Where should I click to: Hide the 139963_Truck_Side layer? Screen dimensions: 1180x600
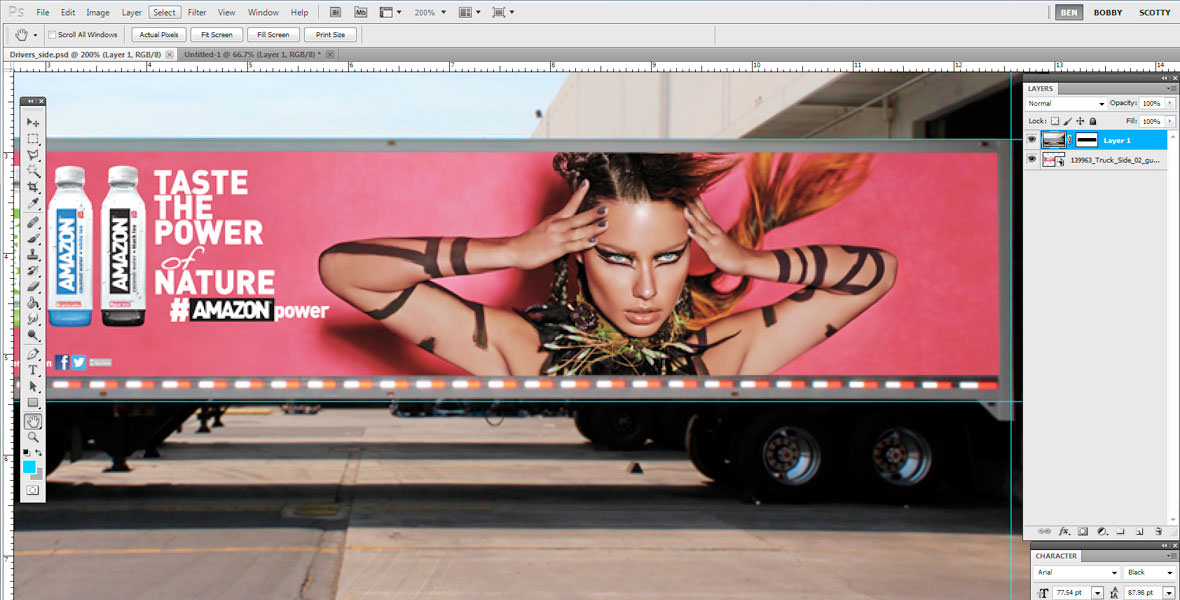(1032, 160)
